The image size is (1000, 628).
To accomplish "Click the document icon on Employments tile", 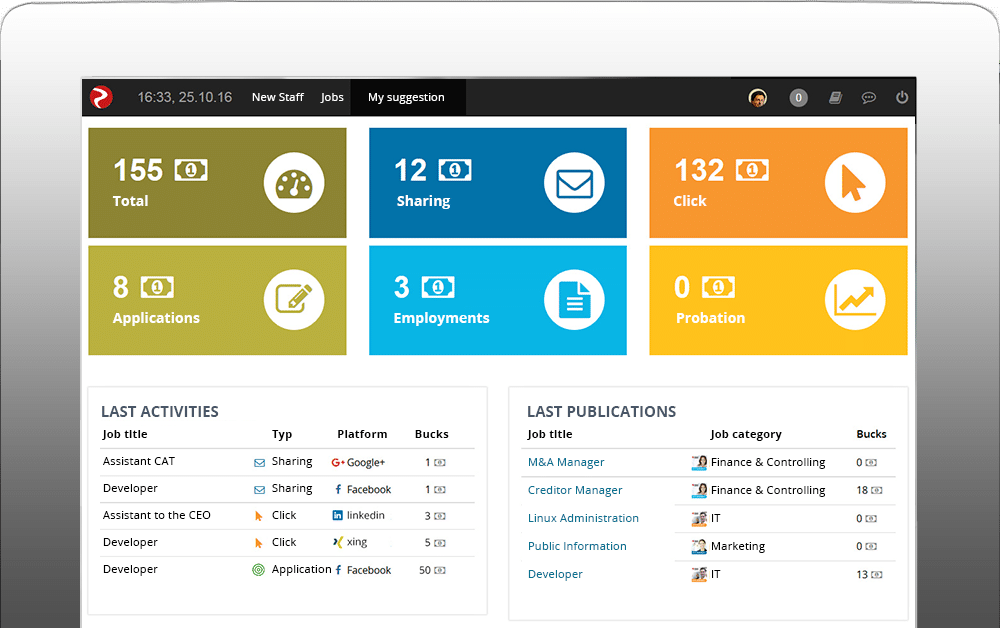I will tap(574, 300).
